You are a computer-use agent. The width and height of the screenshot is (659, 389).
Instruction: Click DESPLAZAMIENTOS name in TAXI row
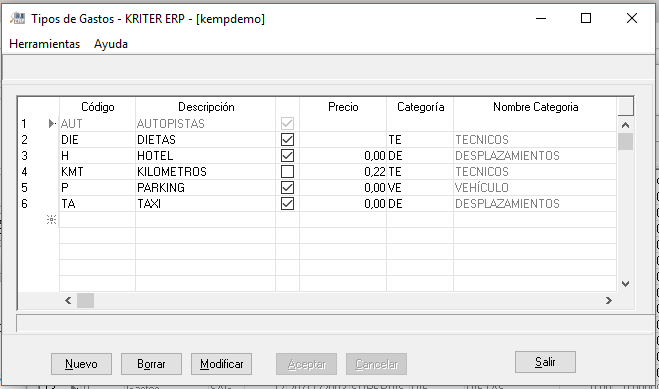click(x=535, y=203)
